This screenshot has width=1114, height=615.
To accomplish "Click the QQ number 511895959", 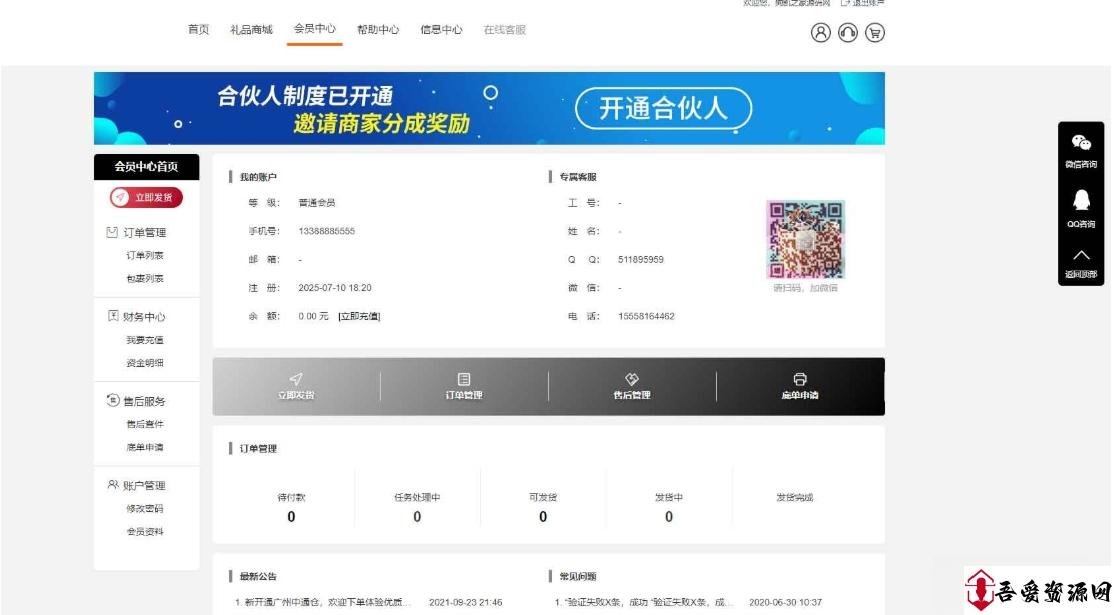I will [x=641, y=260].
